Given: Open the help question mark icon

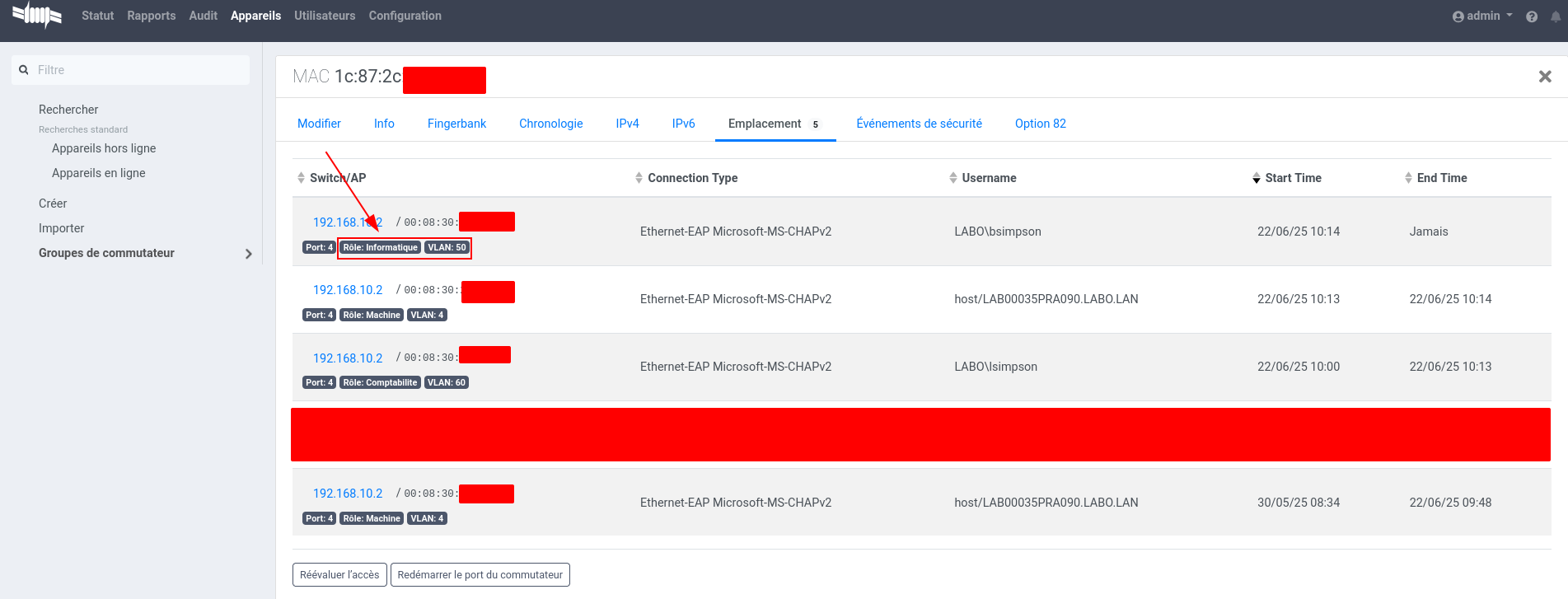Looking at the screenshot, I should [1532, 16].
